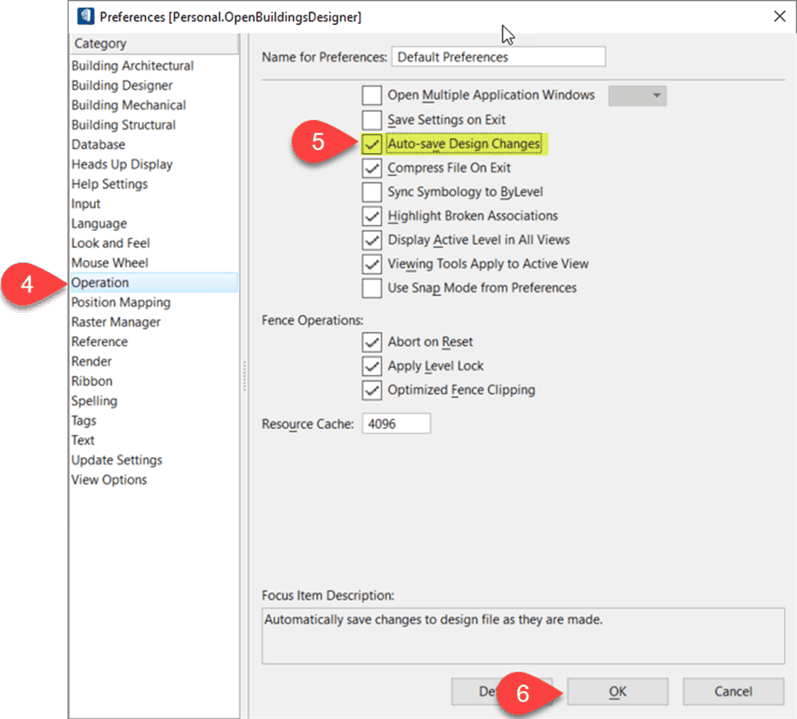Toggle Auto-save Design Changes checkbox

[x=372, y=144]
